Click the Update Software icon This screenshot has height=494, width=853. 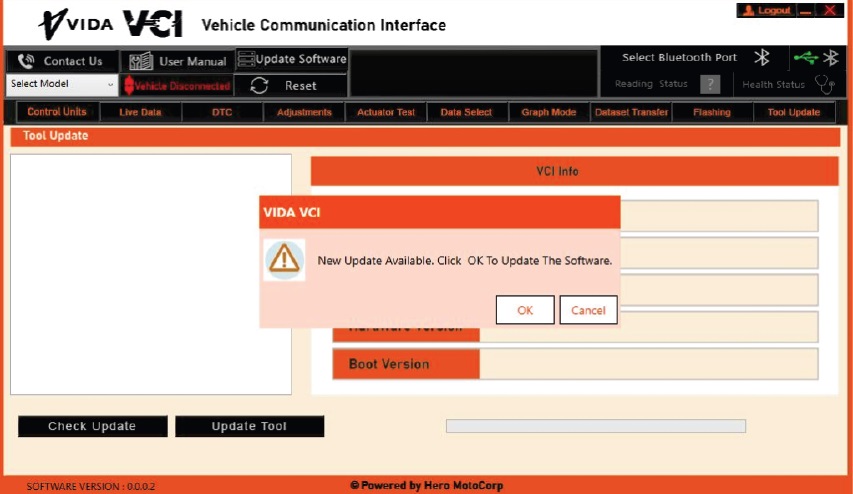click(x=246, y=59)
